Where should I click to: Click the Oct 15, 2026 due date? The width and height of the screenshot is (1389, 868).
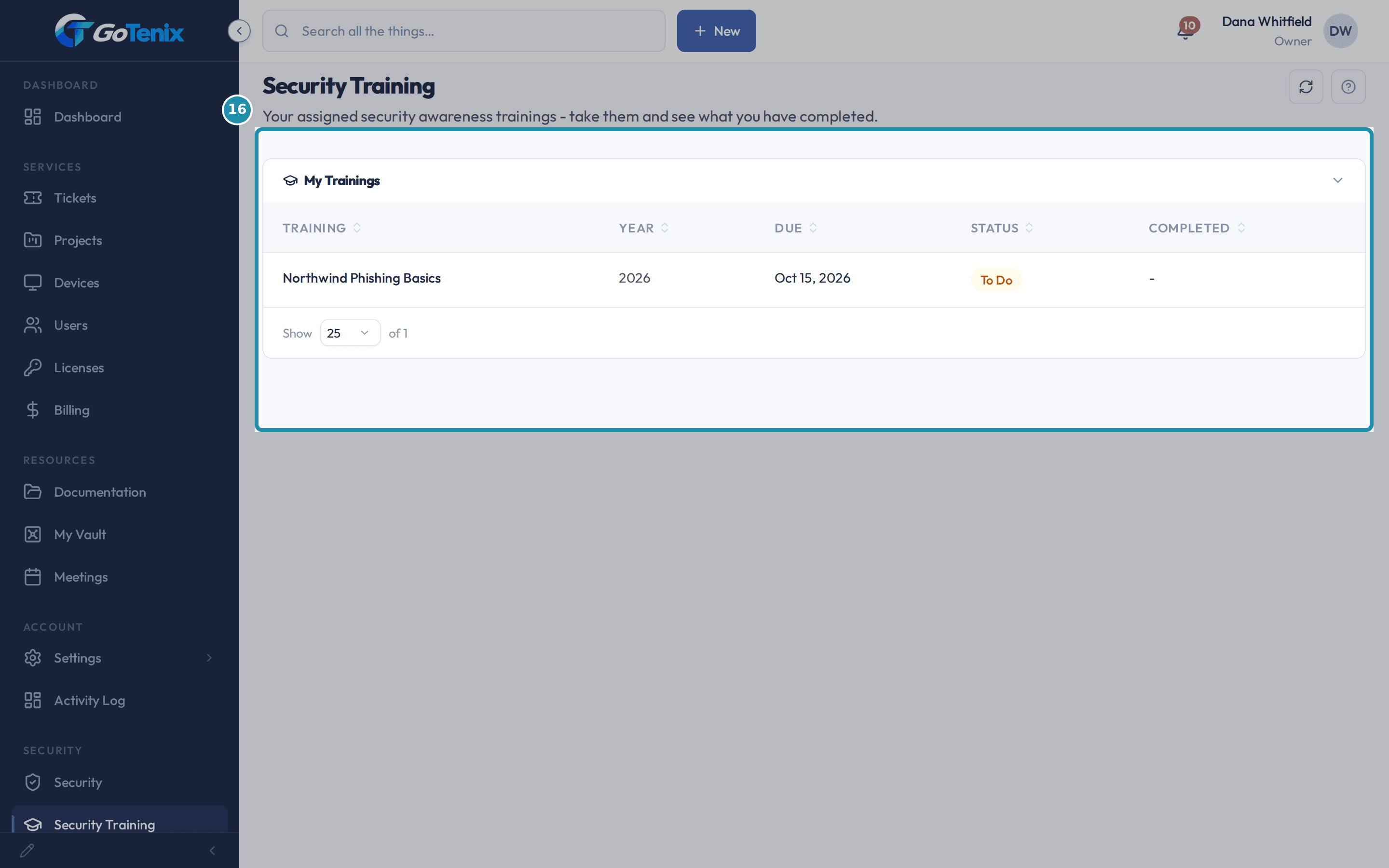[812, 278]
